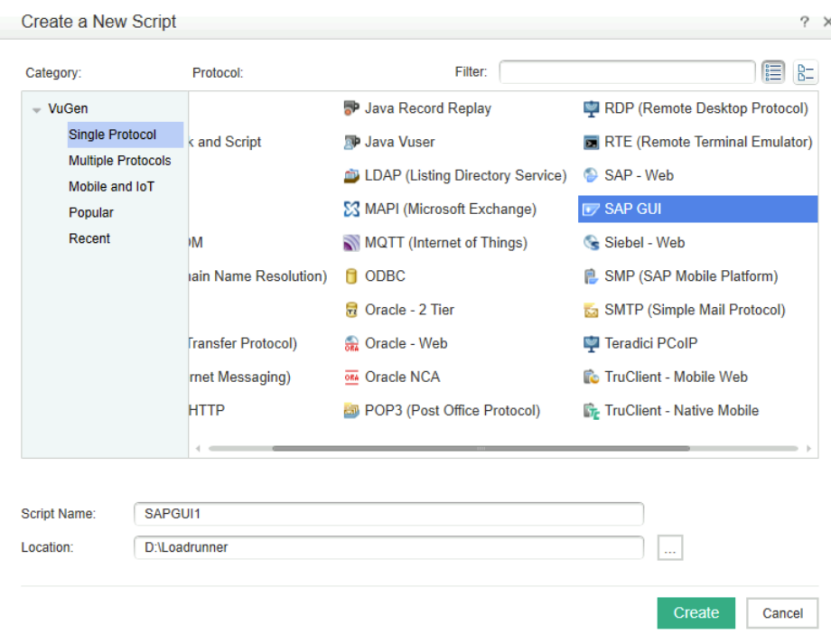
Task: Click the SMTP Simple Mail Protocol icon
Action: tap(591, 310)
